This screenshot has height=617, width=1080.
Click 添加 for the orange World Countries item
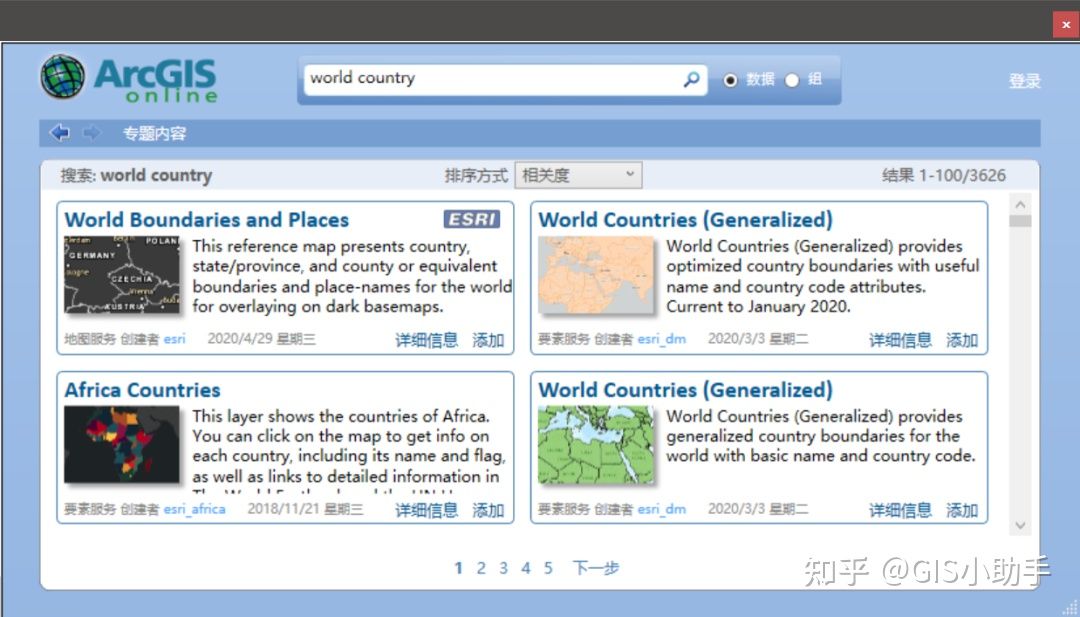[x=962, y=340]
